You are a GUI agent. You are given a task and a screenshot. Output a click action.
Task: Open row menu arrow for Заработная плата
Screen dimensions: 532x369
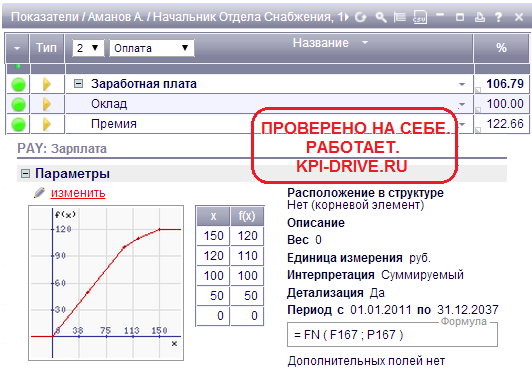(x=462, y=84)
